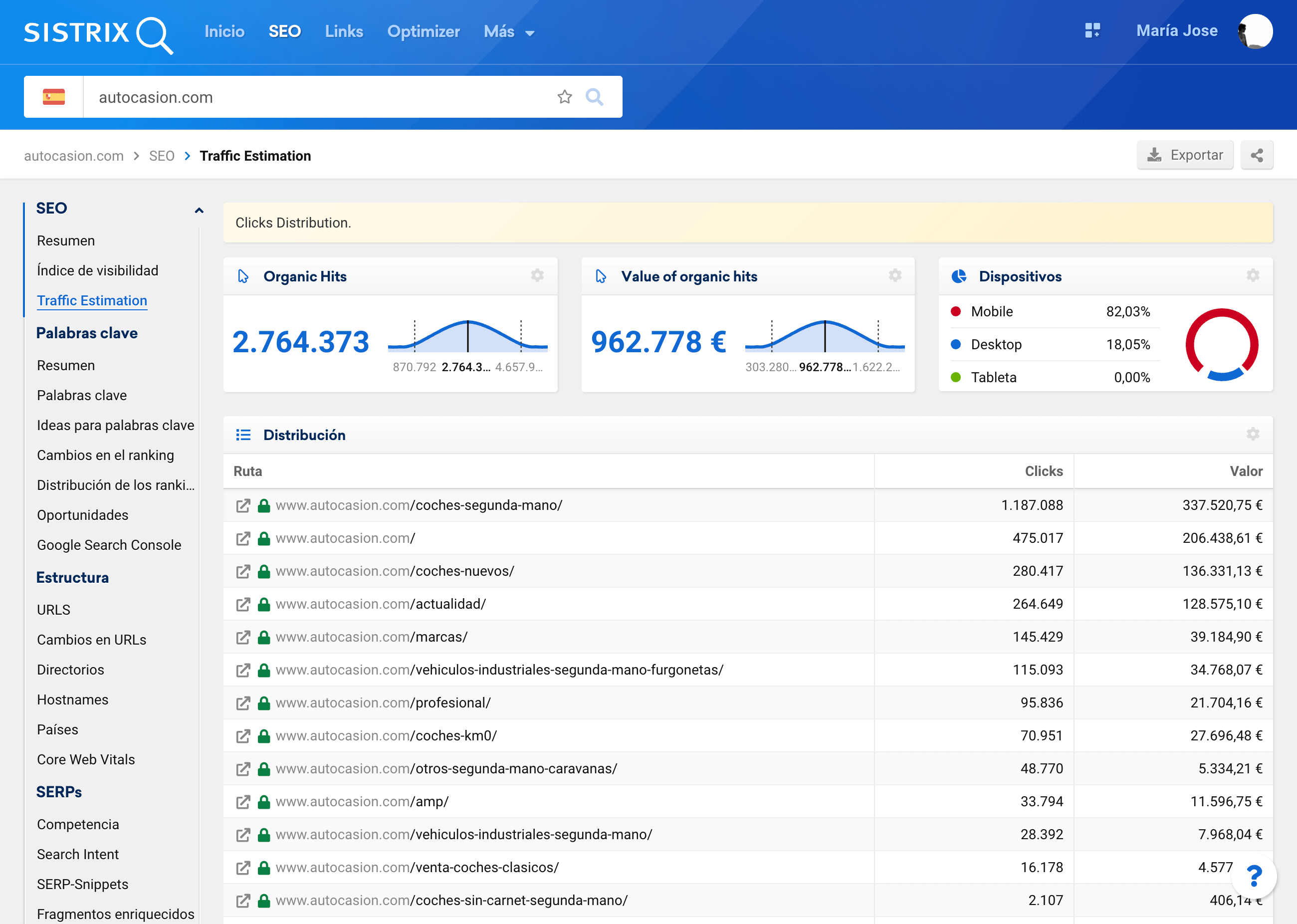Open the Spain country flag selector
The width and height of the screenshot is (1297, 924).
pyautogui.click(x=54, y=97)
